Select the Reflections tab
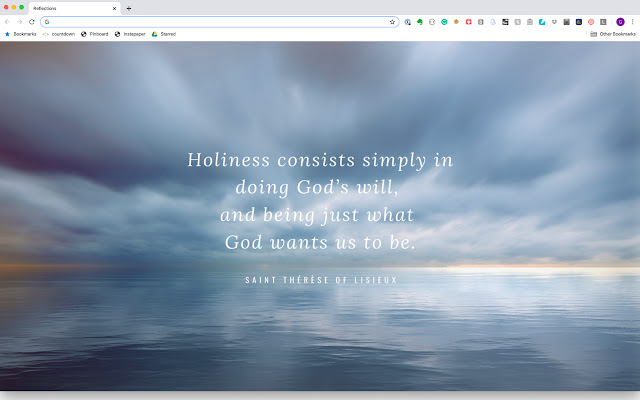640x400 pixels. pos(74,8)
